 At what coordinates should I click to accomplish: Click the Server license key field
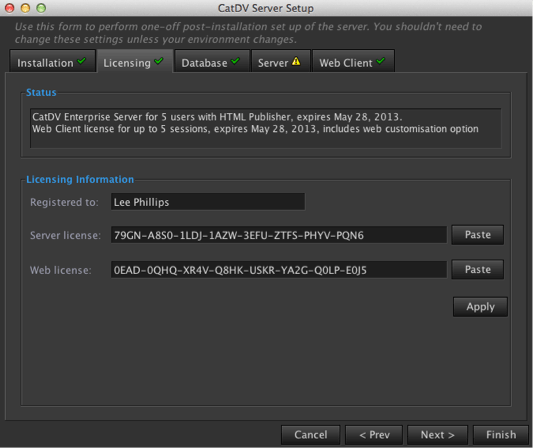point(279,235)
